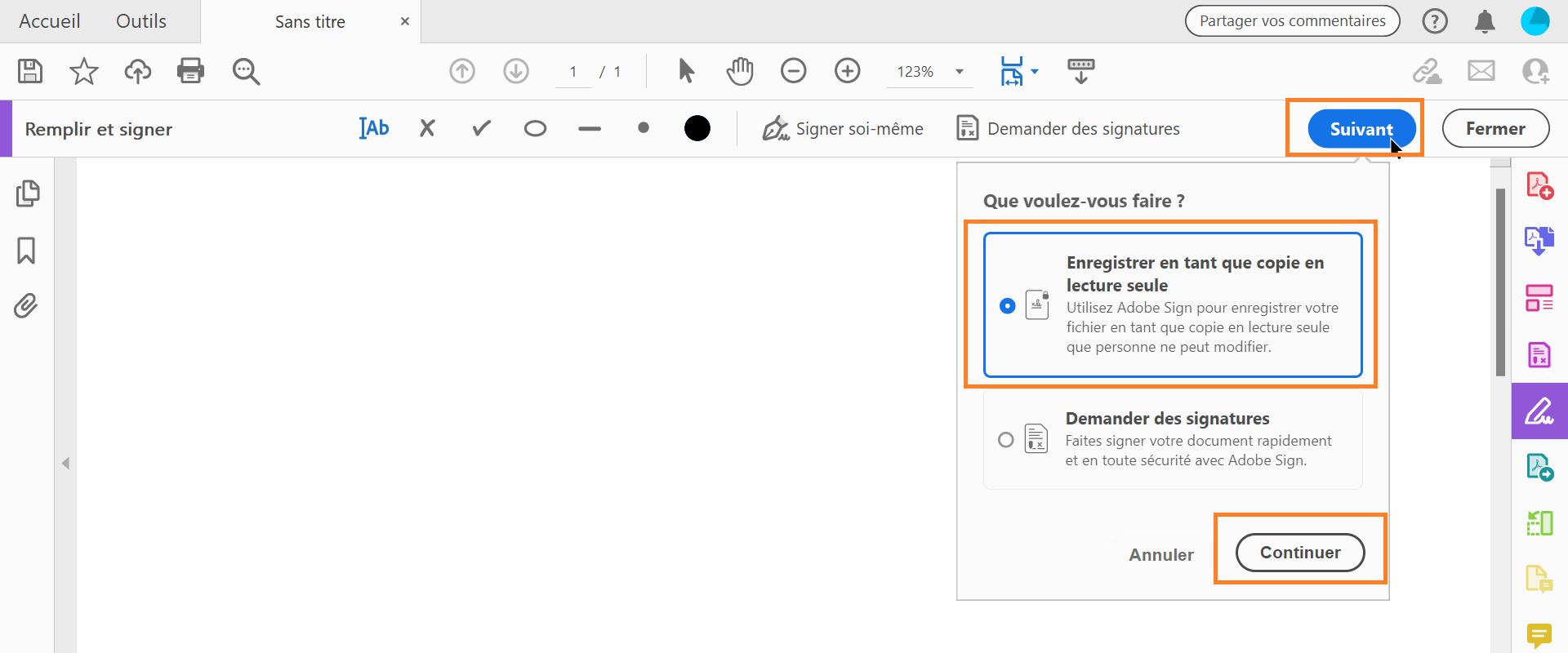
Task: Click the fit-to-width page display icon
Action: (x=1012, y=71)
